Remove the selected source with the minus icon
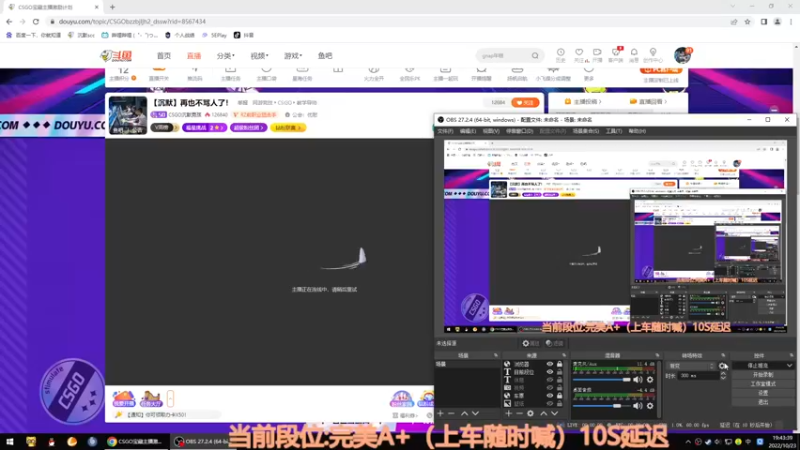Viewport: 800px width, 450px height. [x=519, y=413]
